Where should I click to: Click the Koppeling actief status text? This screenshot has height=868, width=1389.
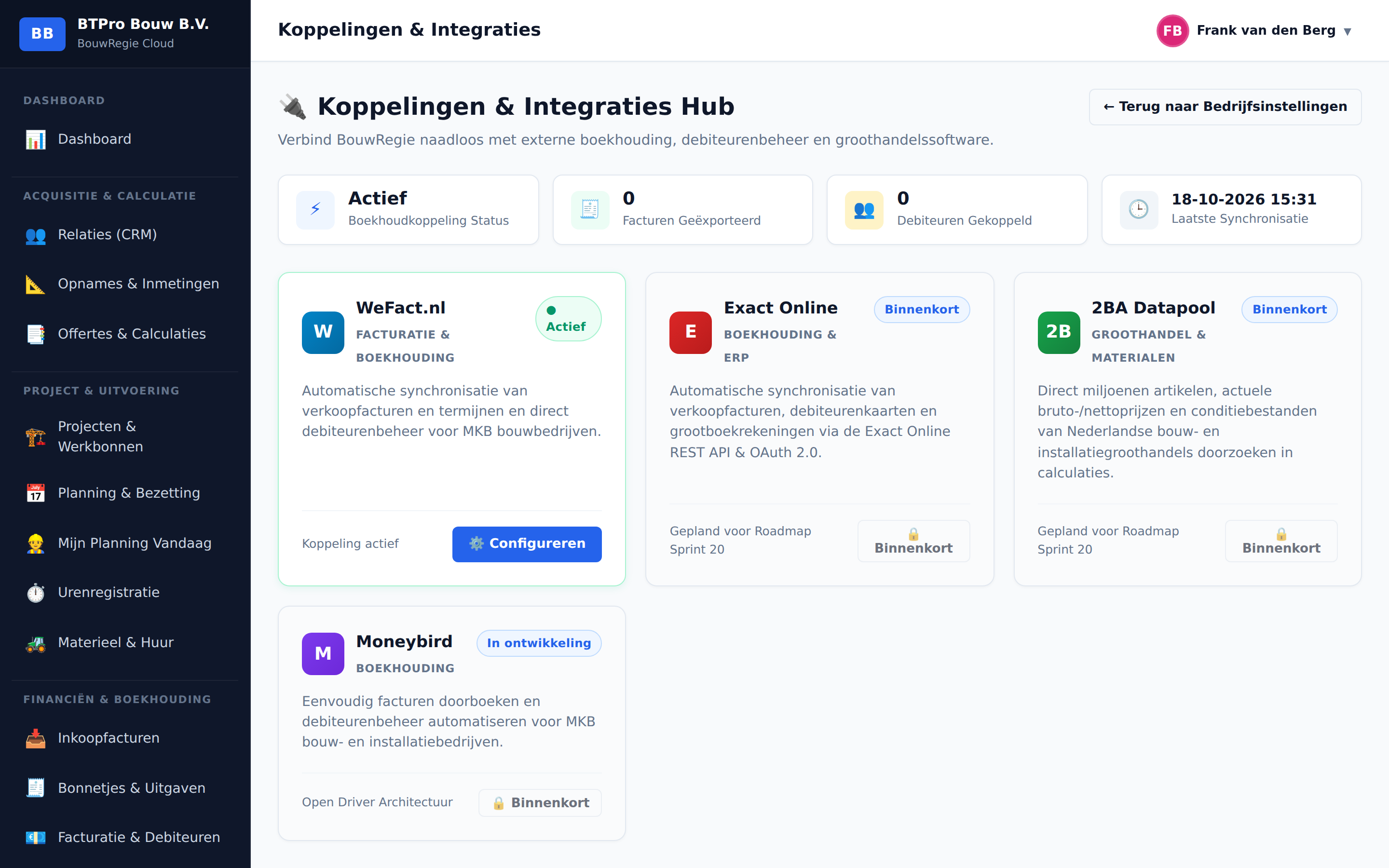350,543
